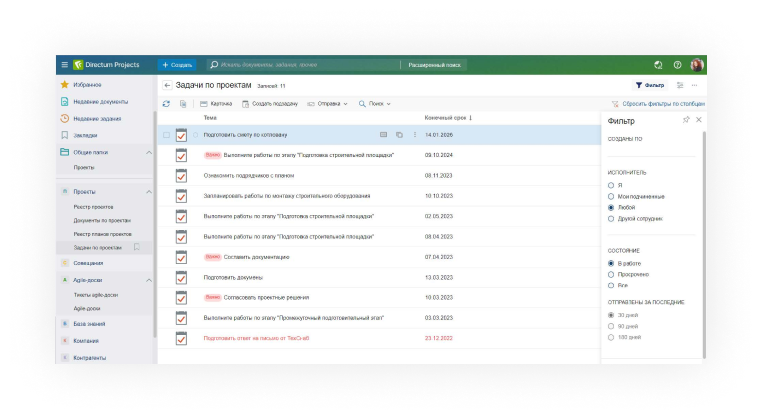Open the Поиск dropdown in toolbar
This screenshot has width=762, height=419.
pyautogui.click(x=374, y=103)
